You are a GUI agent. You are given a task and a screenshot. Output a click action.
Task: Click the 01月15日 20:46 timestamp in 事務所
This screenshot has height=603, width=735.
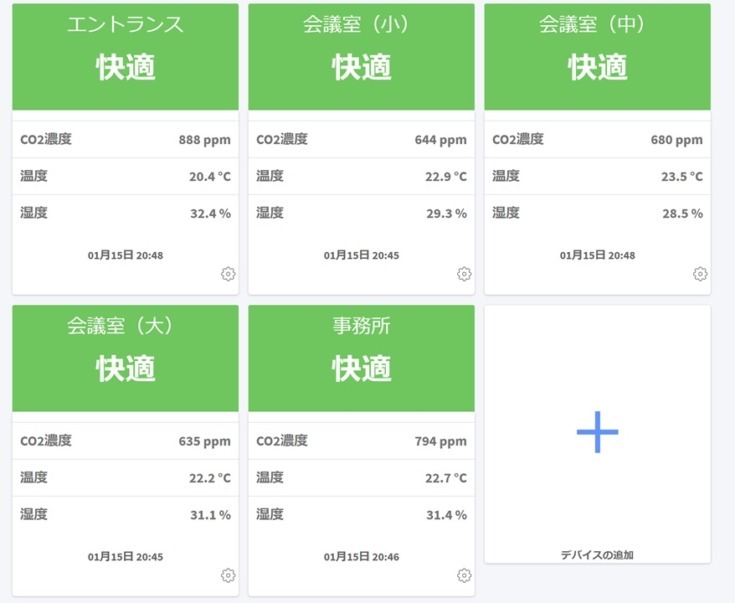click(x=361, y=556)
